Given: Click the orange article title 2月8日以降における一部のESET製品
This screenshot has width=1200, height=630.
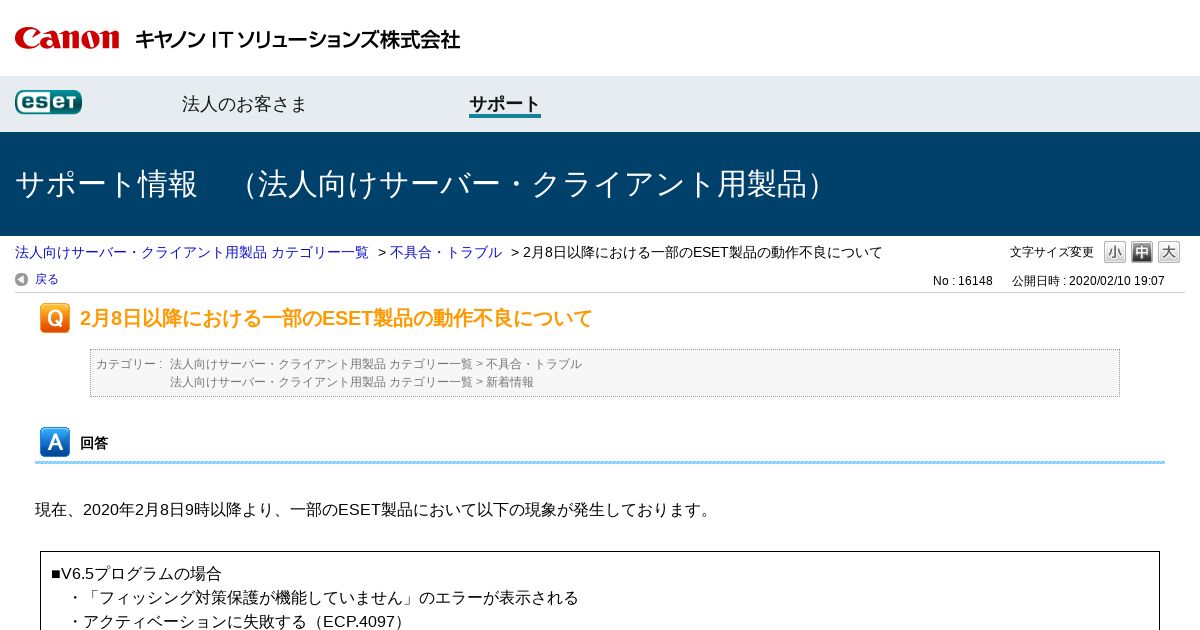Looking at the screenshot, I should [336, 318].
